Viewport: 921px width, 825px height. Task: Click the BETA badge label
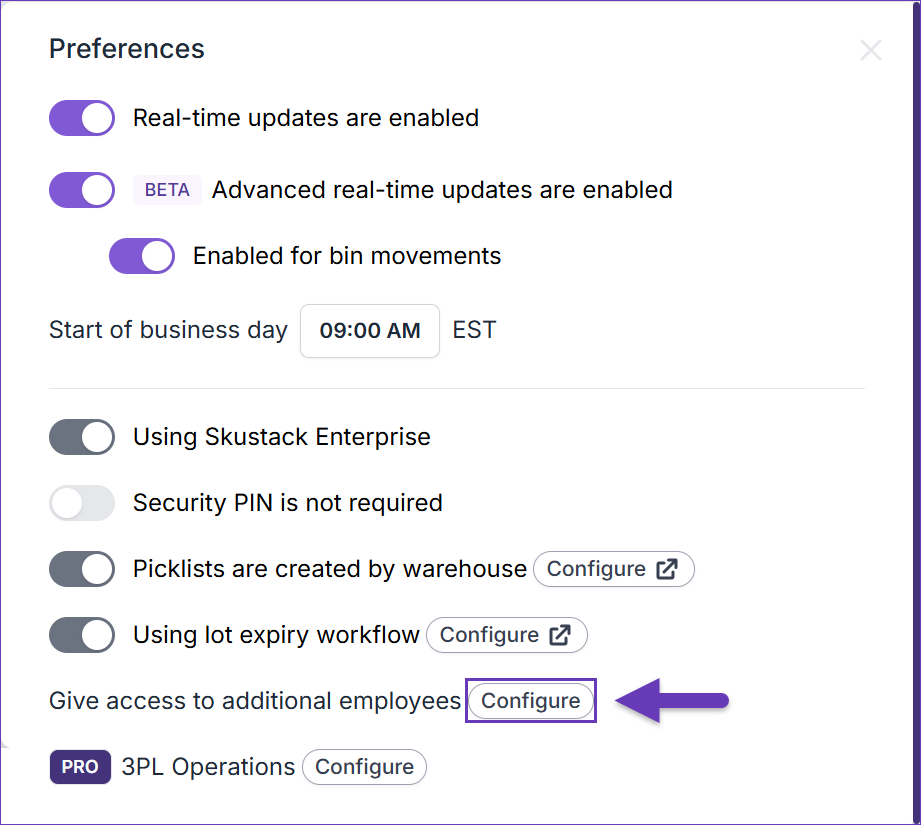point(167,190)
